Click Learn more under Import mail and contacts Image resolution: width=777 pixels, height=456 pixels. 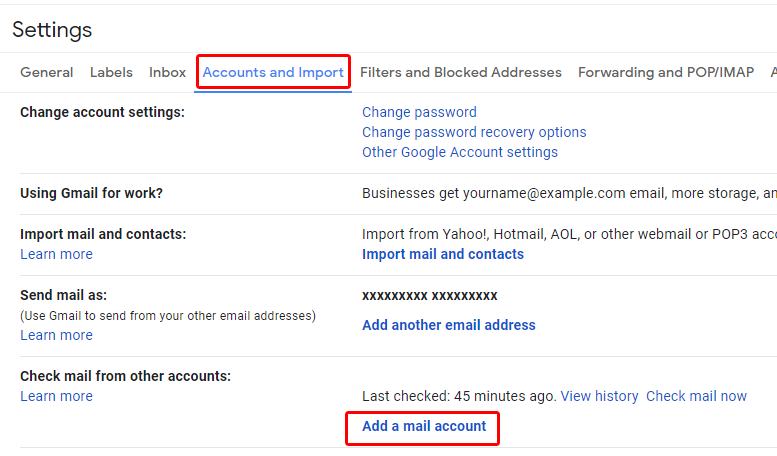point(56,254)
